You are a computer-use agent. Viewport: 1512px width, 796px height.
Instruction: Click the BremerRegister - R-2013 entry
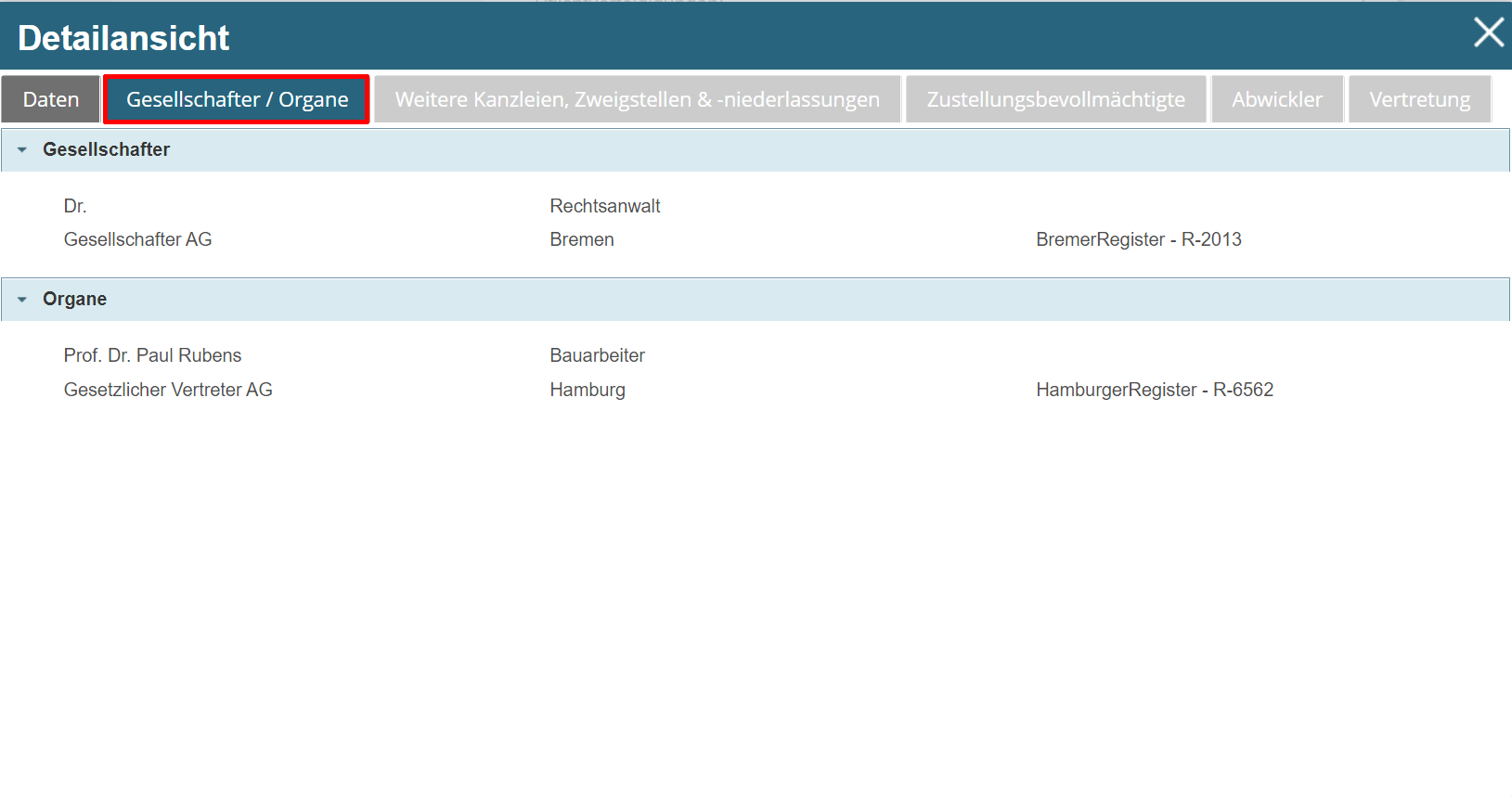point(1138,239)
